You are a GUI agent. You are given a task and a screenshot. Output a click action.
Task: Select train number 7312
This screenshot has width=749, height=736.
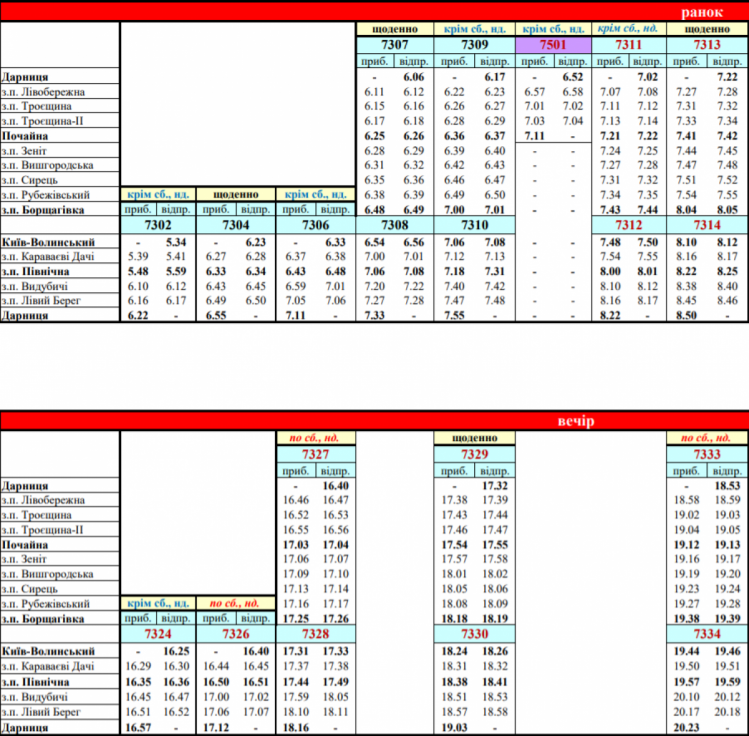pyautogui.click(x=629, y=225)
